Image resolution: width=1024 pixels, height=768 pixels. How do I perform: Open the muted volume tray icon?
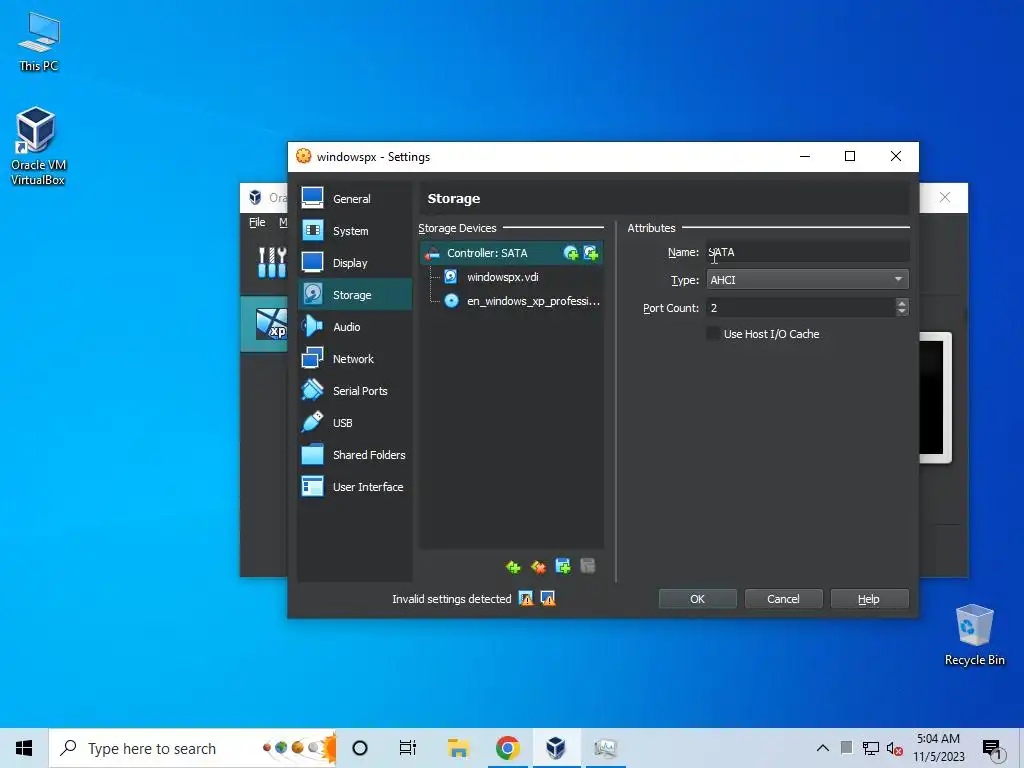[x=895, y=748]
